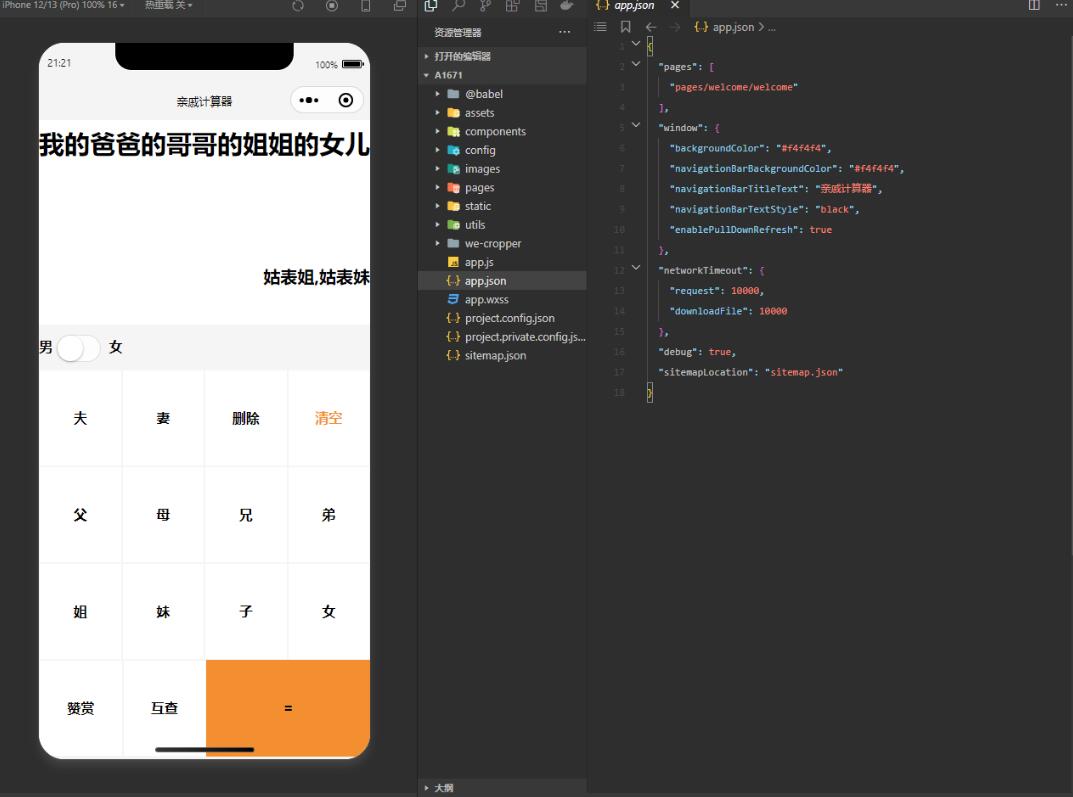The width and height of the screenshot is (1073, 797).
Task: Open app.wxss in the file tree
Action: [x=486, y=300]
